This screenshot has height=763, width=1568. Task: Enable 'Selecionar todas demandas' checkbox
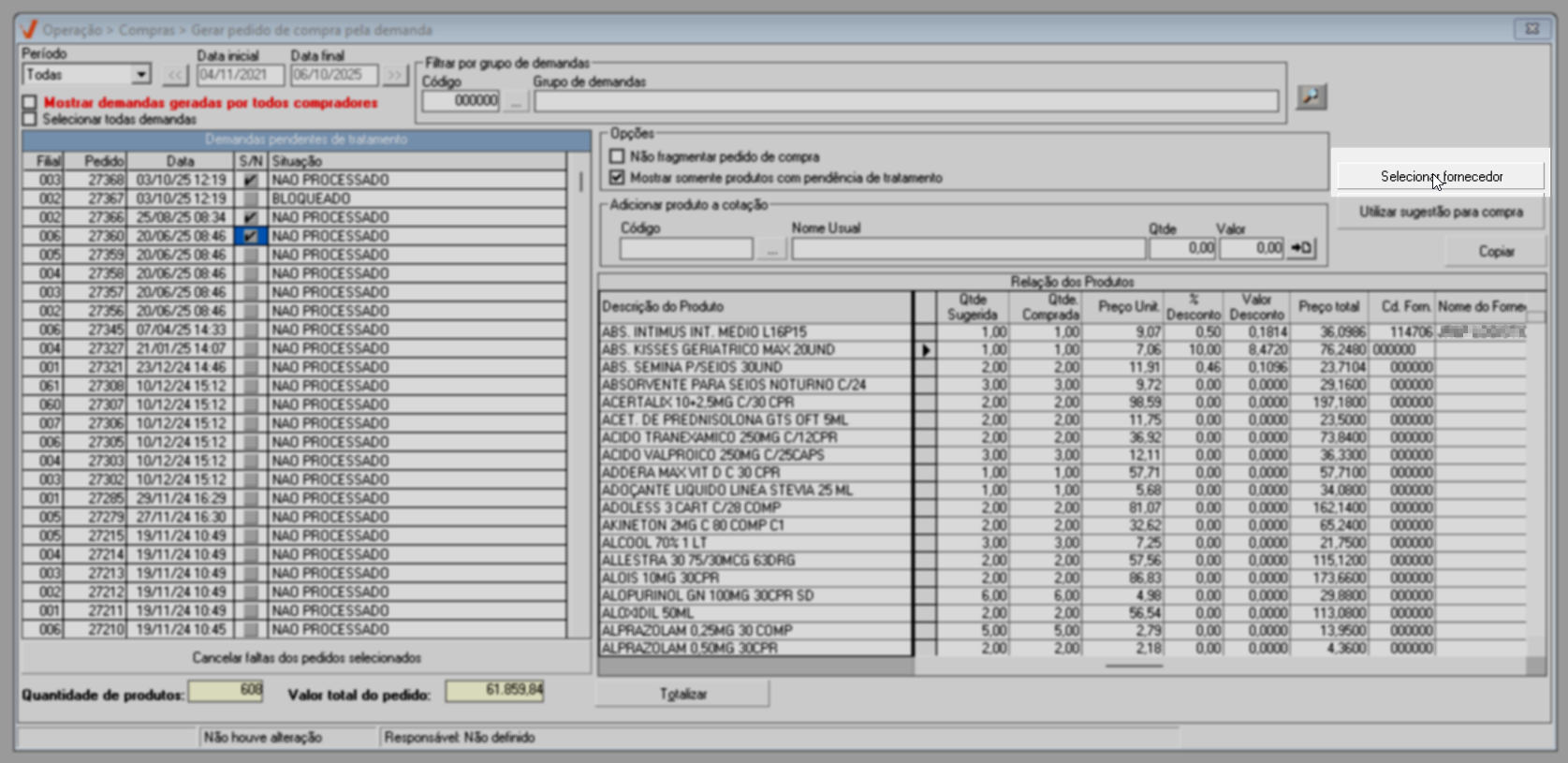coord(30,119)
